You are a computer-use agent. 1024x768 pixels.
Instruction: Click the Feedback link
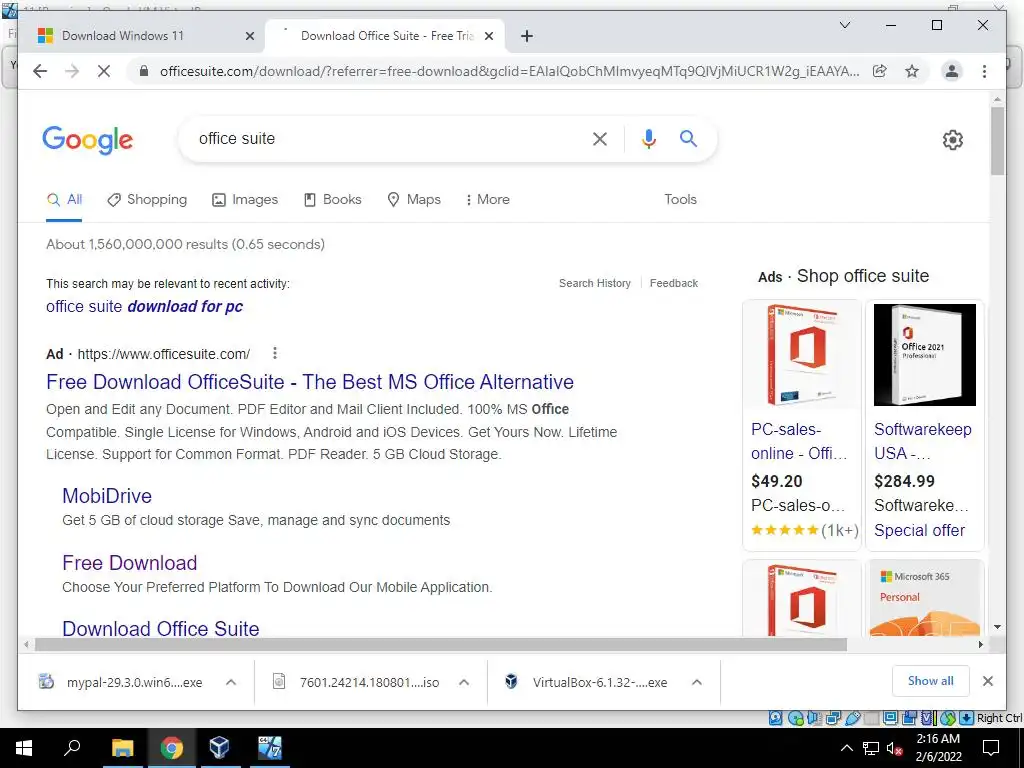click(673, 283)
